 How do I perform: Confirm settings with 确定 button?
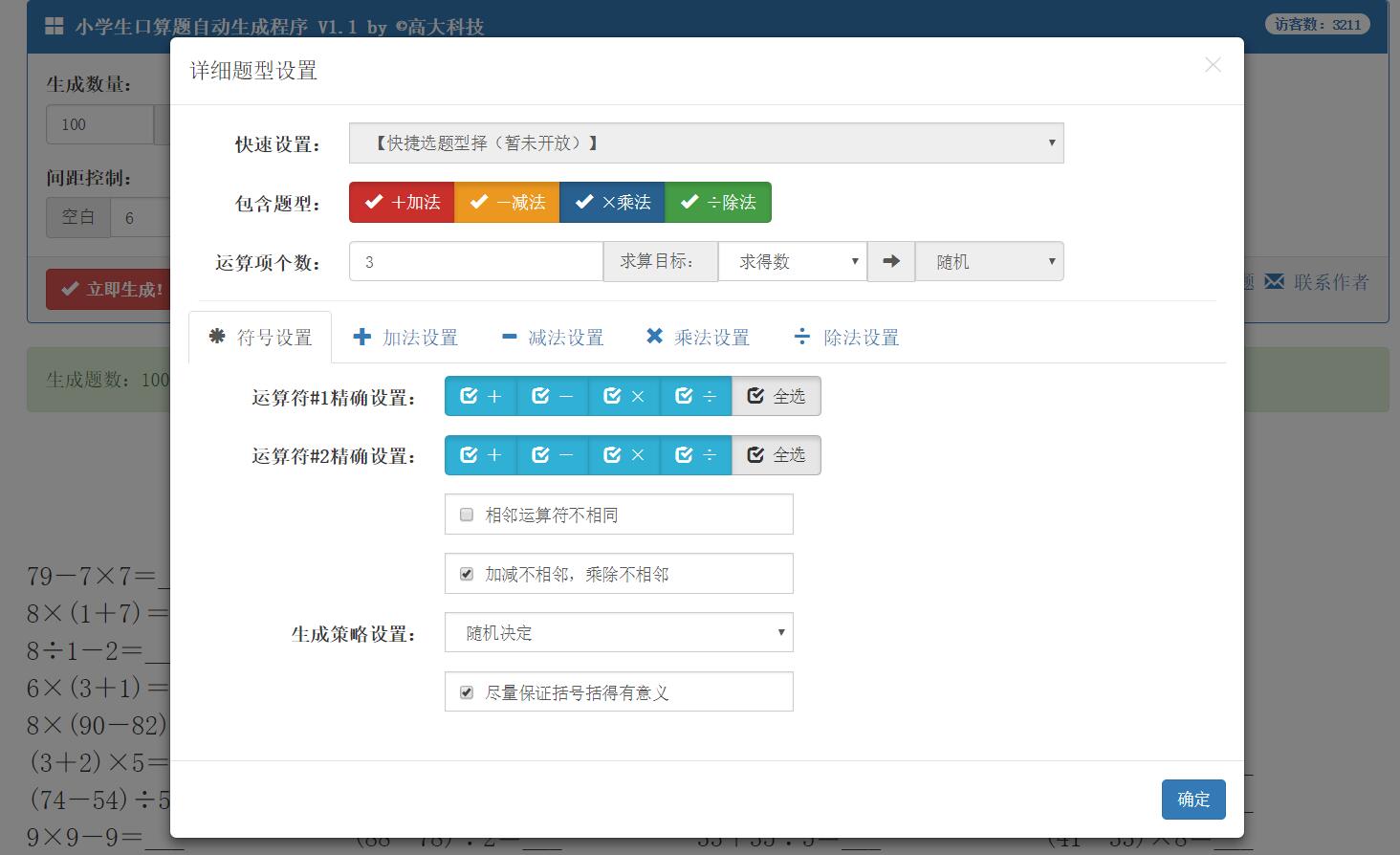pos(1193,800)
